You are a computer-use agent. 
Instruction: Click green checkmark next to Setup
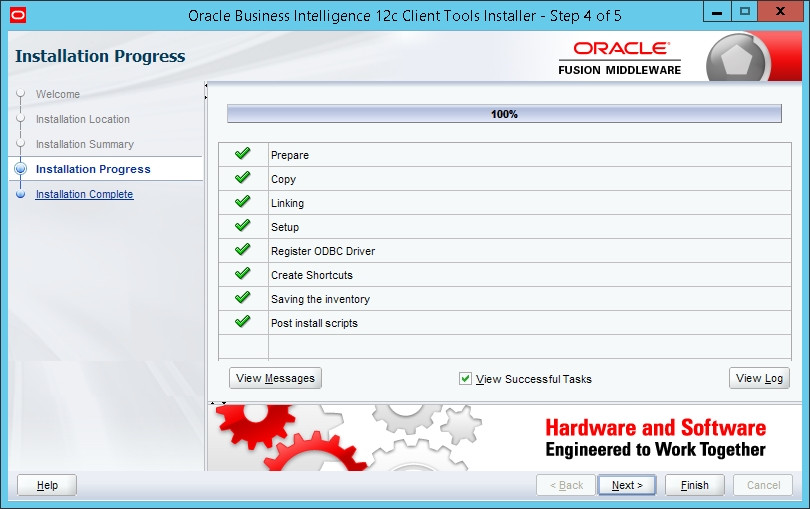click(242, 225)
